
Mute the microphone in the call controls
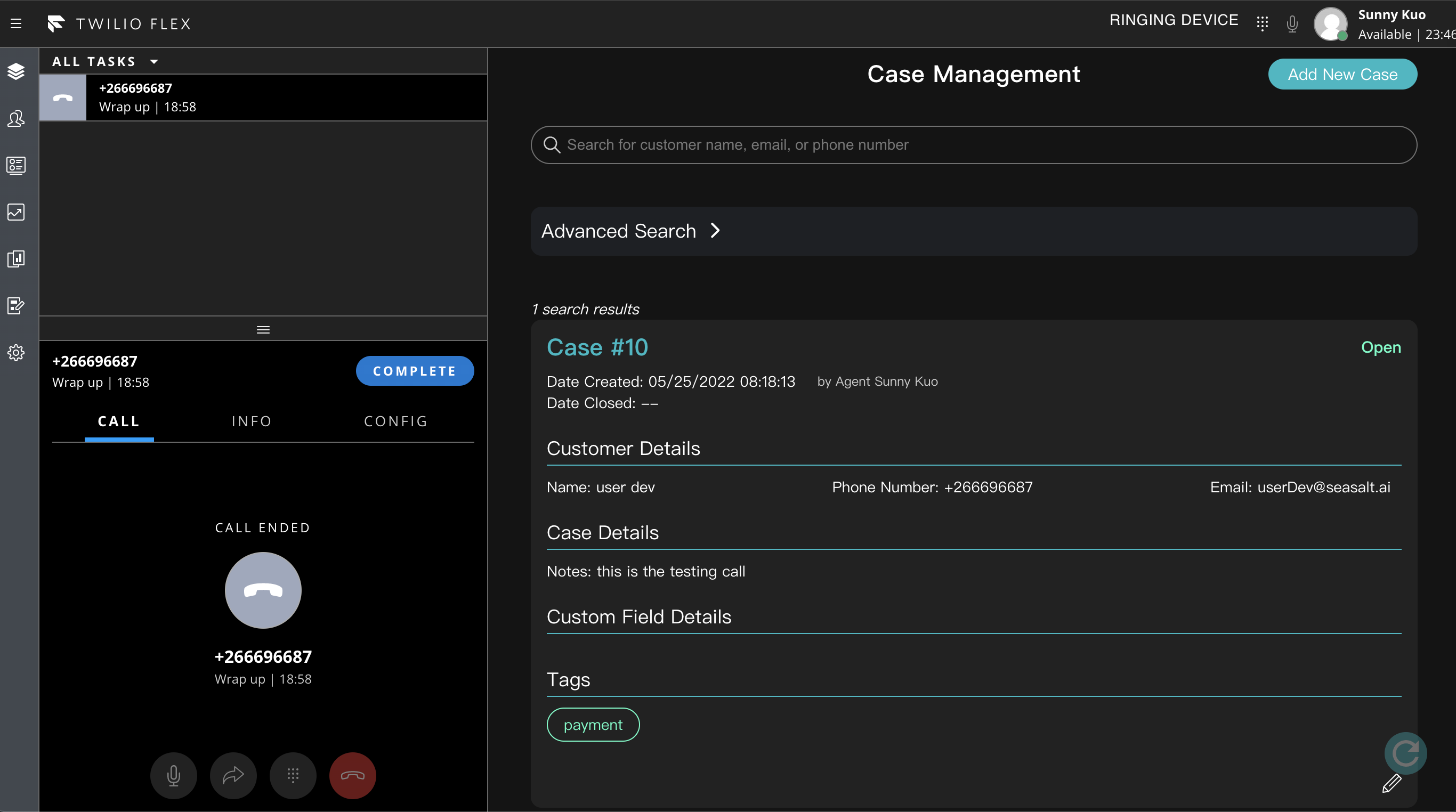[x=174, y=775]
